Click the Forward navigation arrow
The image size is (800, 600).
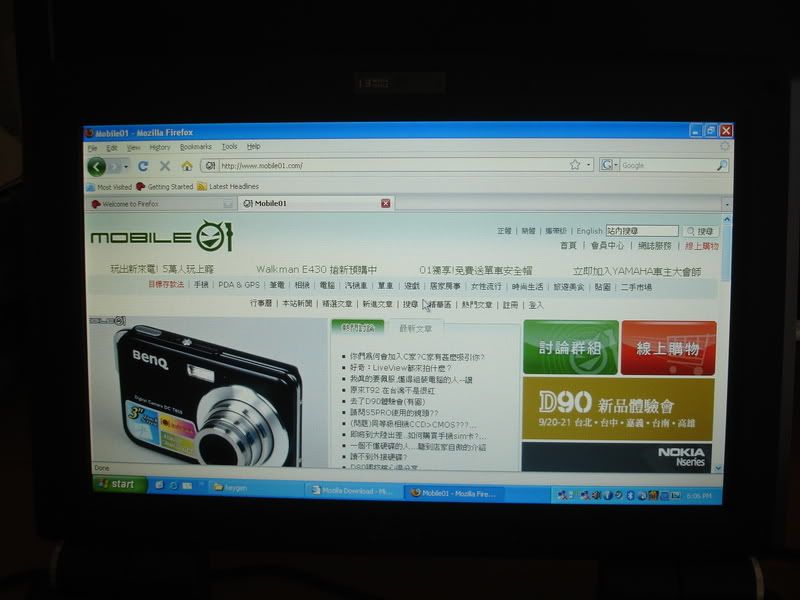coord(114,166)
